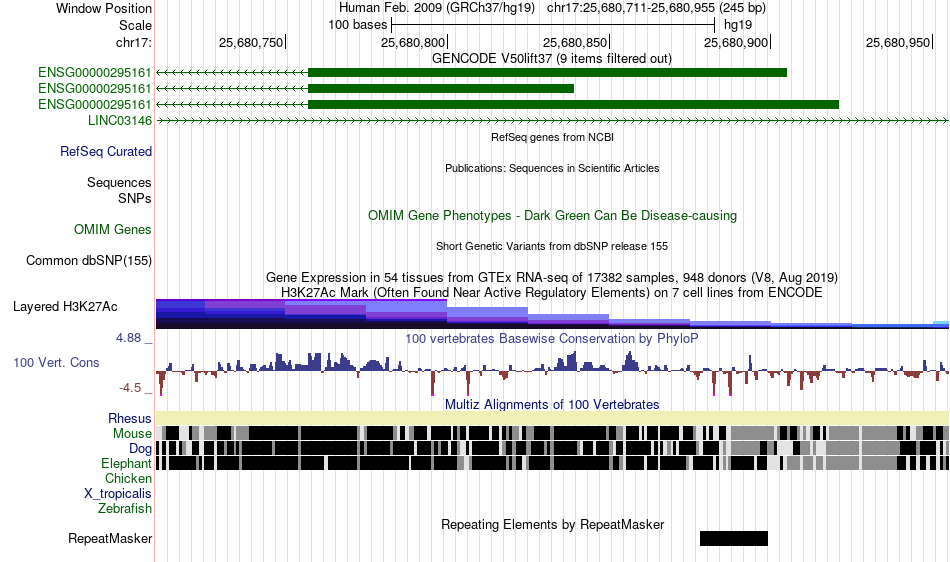950x562 pixels.
Task: Select the 25,680,750 ruler coordinate
Action: pos(251,42)
